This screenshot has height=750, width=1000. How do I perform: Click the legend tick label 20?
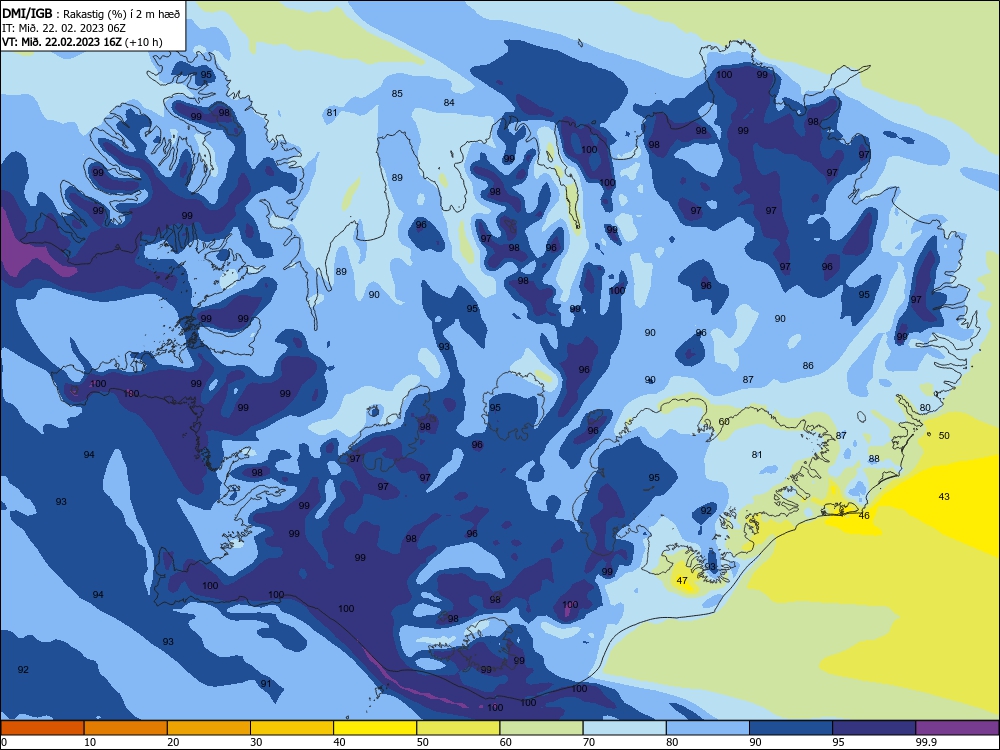pos(173,742)
